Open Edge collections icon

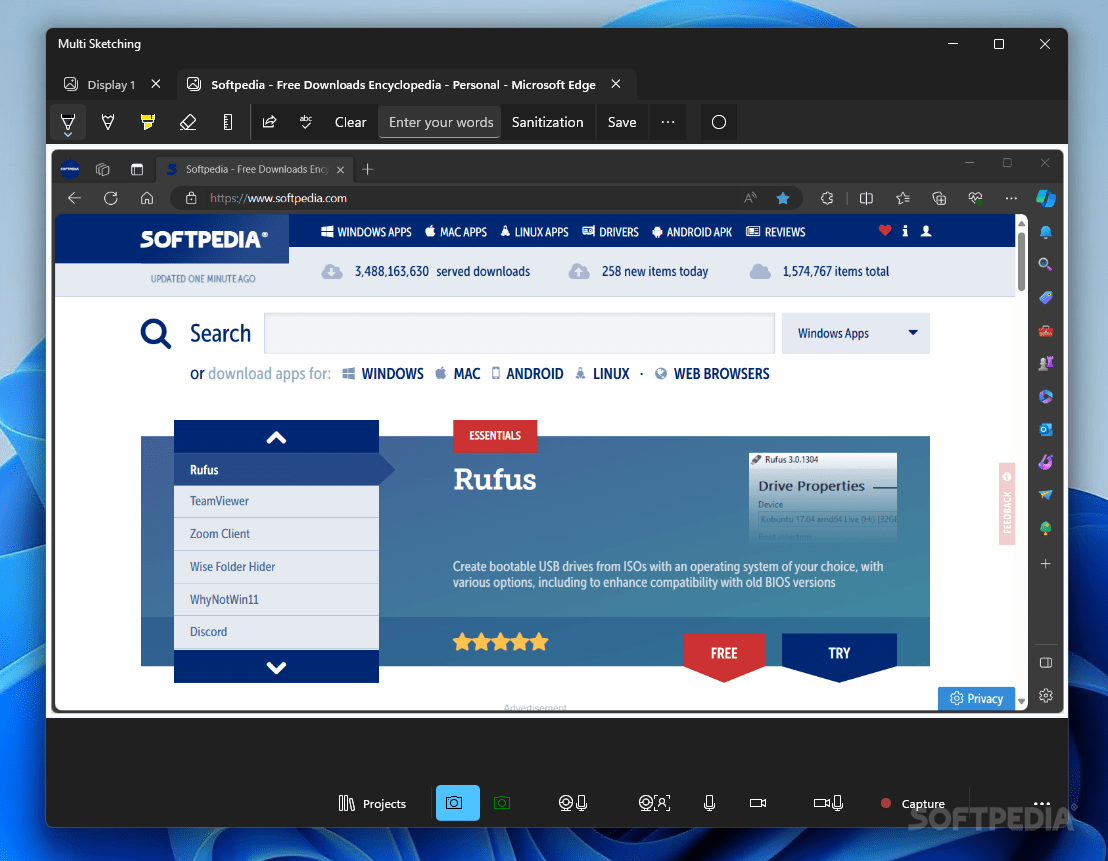939,199
